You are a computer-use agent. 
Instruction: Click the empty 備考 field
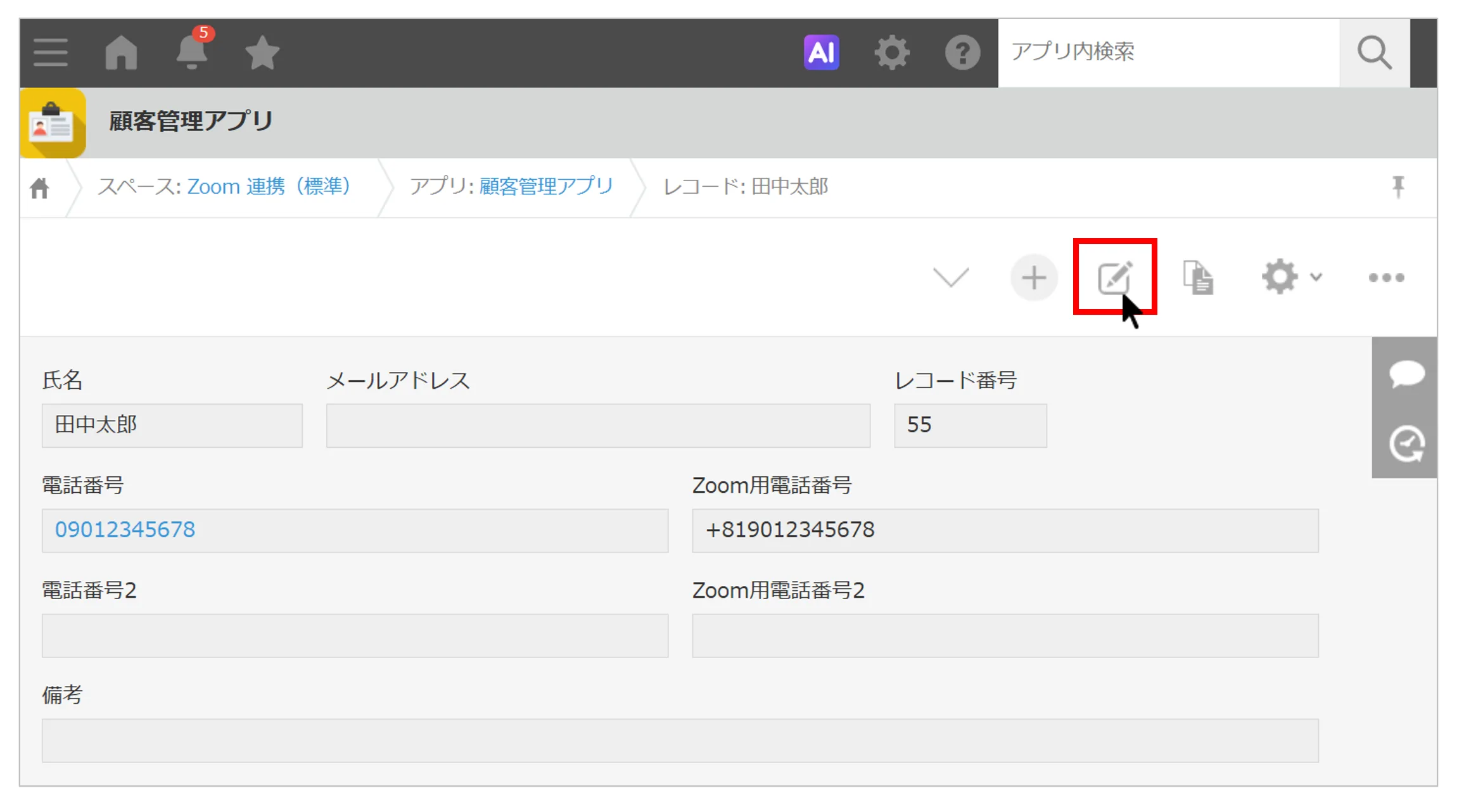point(680,740)
